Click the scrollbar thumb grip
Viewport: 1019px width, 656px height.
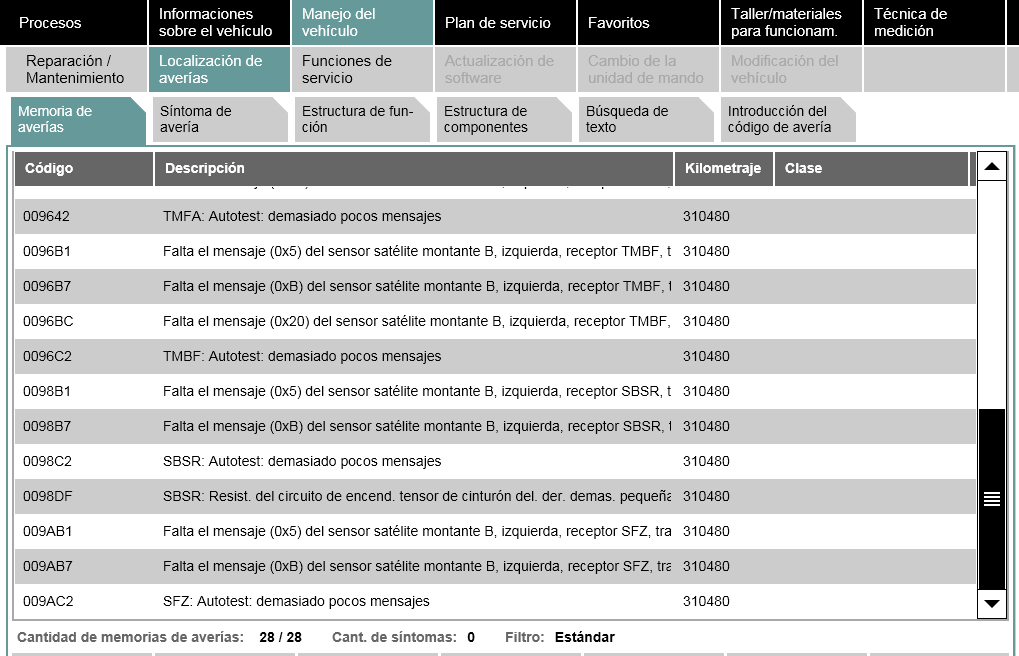[x=992, y=499]
